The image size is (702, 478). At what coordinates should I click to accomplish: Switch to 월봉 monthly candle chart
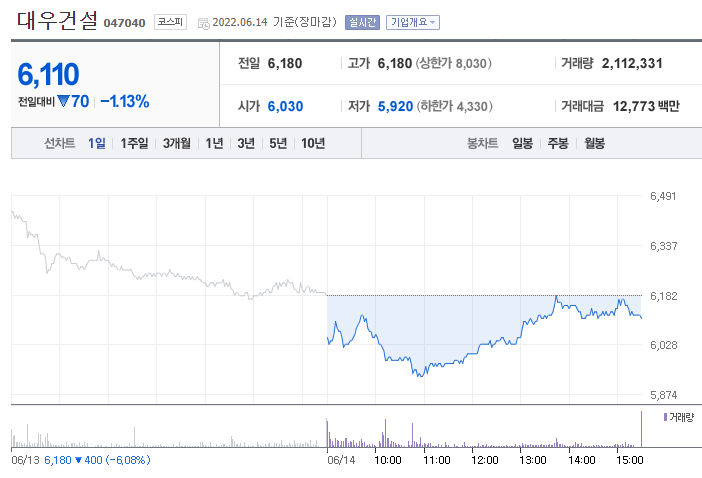coord(595,143)
